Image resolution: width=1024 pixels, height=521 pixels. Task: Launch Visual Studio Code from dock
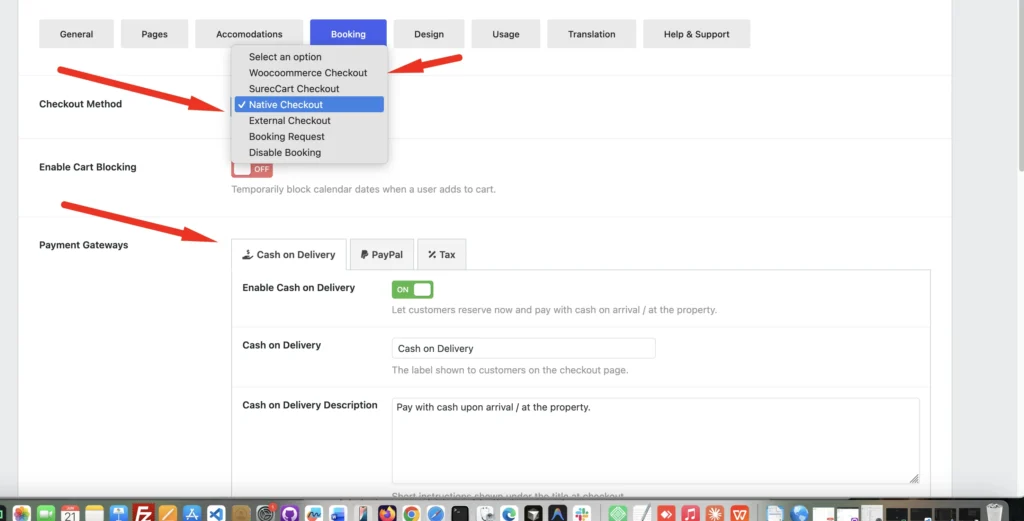(x=216, y=513)
